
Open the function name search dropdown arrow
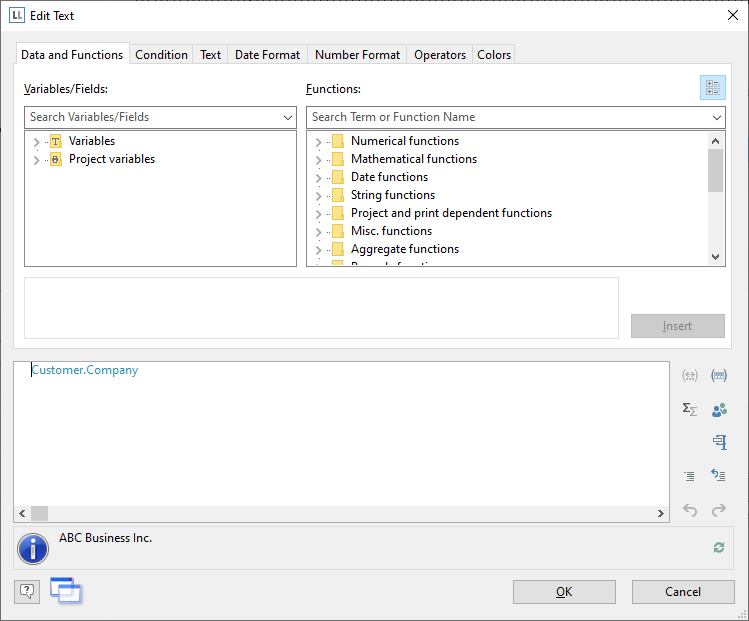tap(716, 117)
